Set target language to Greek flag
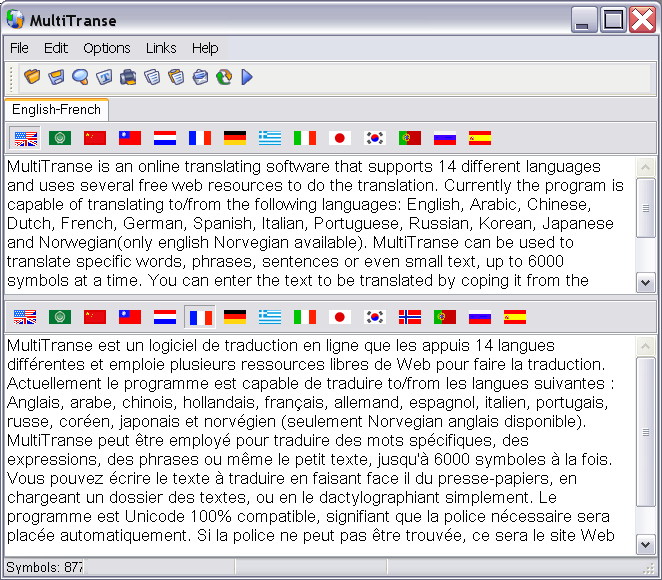 [x=270, y=317]
